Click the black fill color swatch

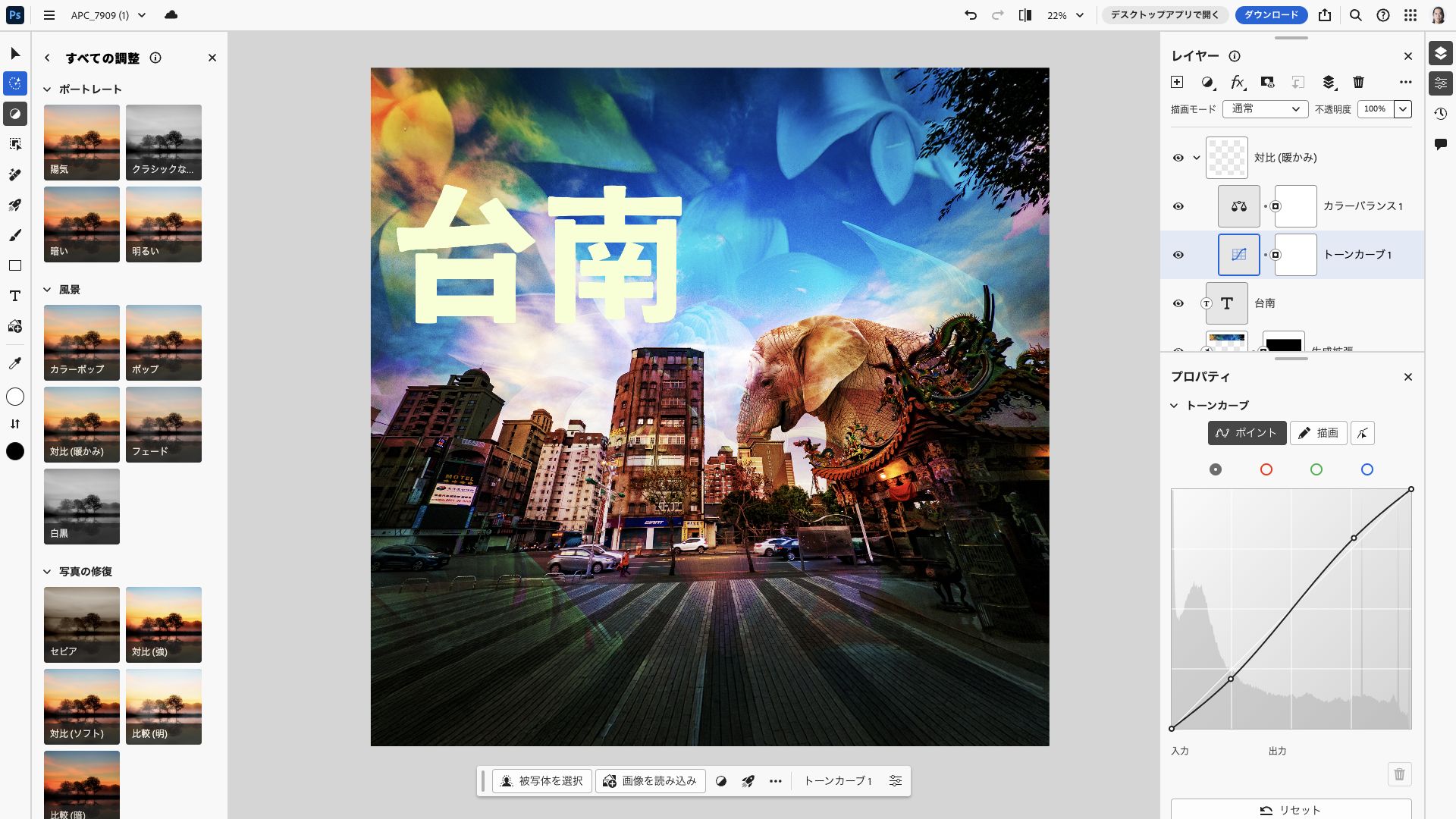pos(14,451)
